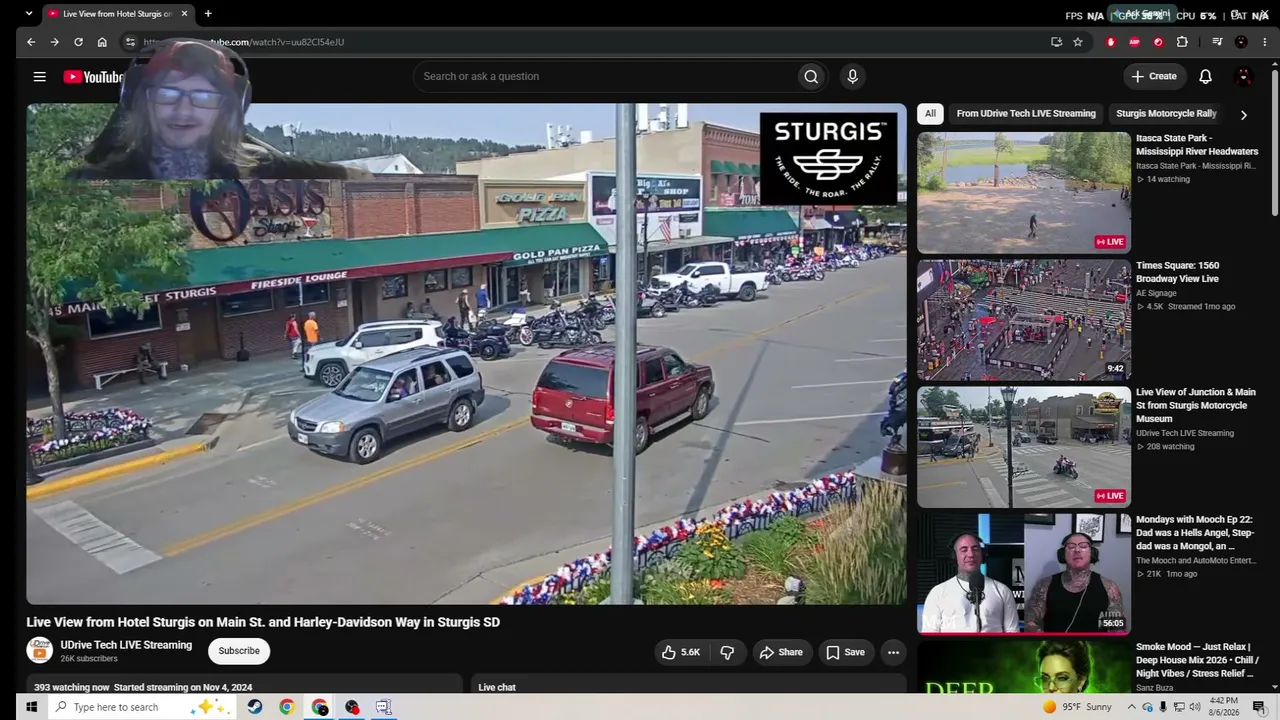Show more filter chips to the right
The width and height of the screenshot is (1280, 720).
coord(1243,114)
